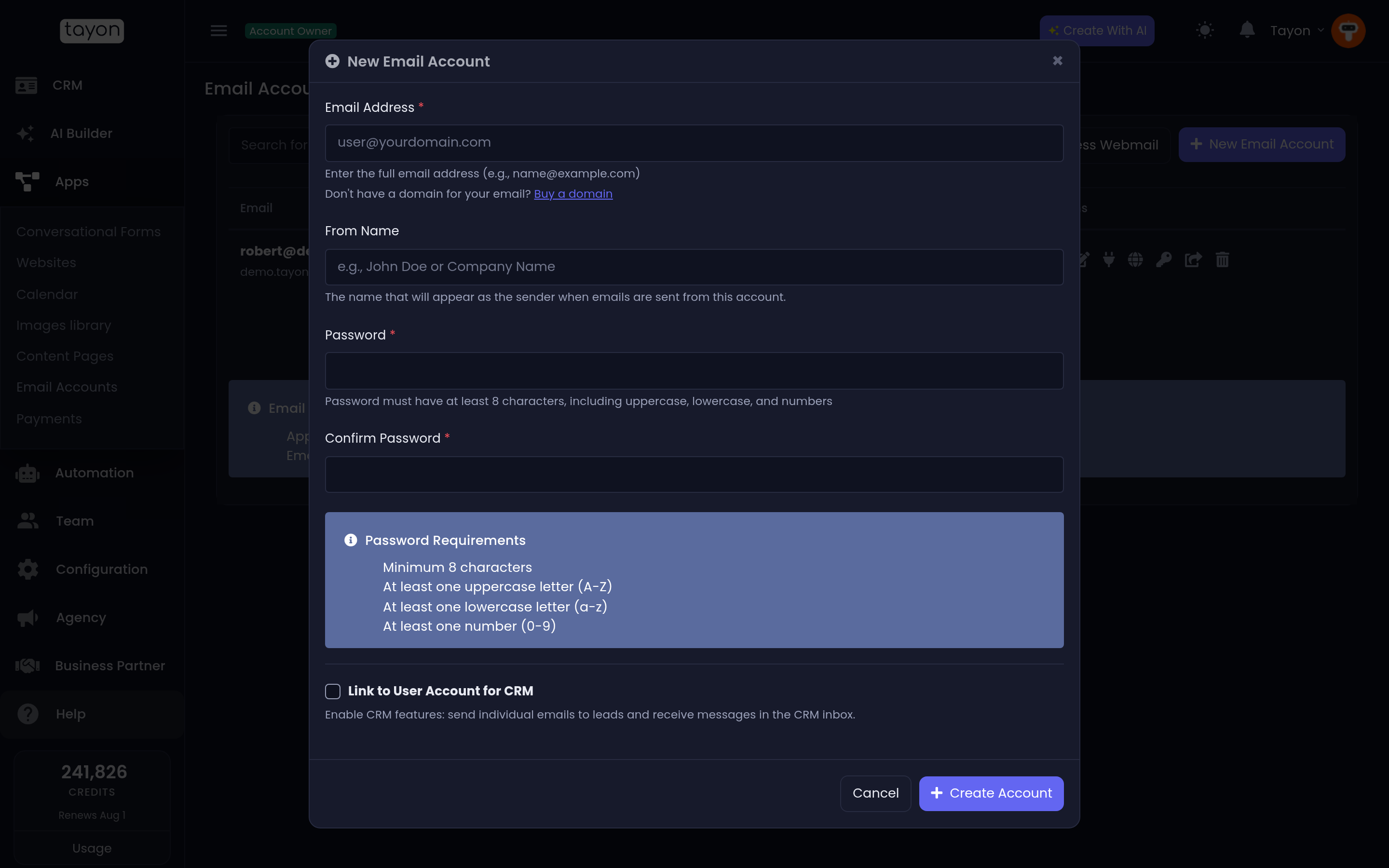Image resolution: width=1389 pixels, height=868 pixels.
Task: Open Images library in sidebar
Action: pos(64,325)
